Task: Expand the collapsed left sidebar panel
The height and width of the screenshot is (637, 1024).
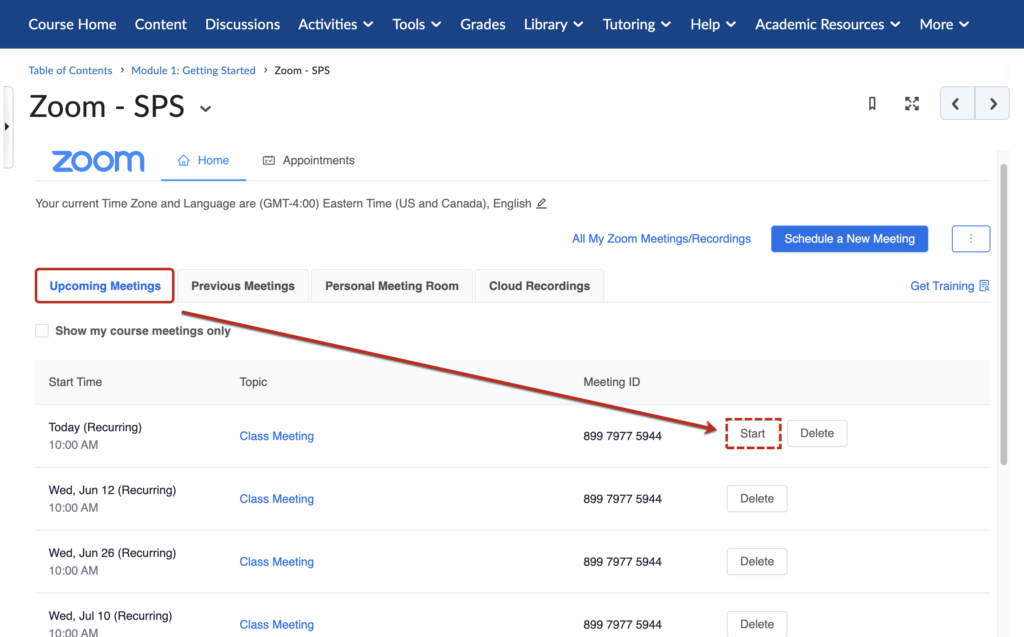Action: click(x=7, y=128)
